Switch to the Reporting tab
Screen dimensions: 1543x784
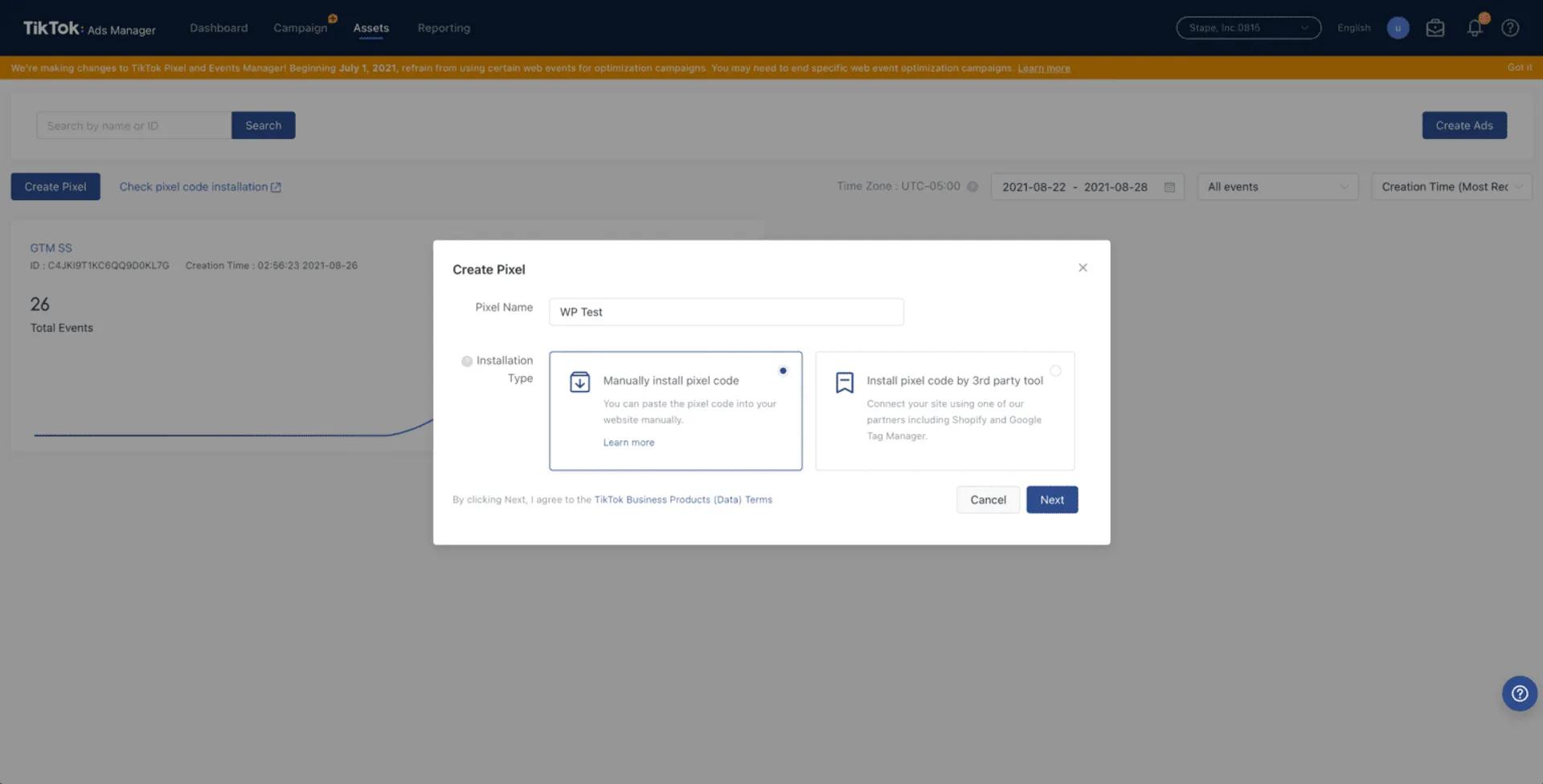click(444, 28)
